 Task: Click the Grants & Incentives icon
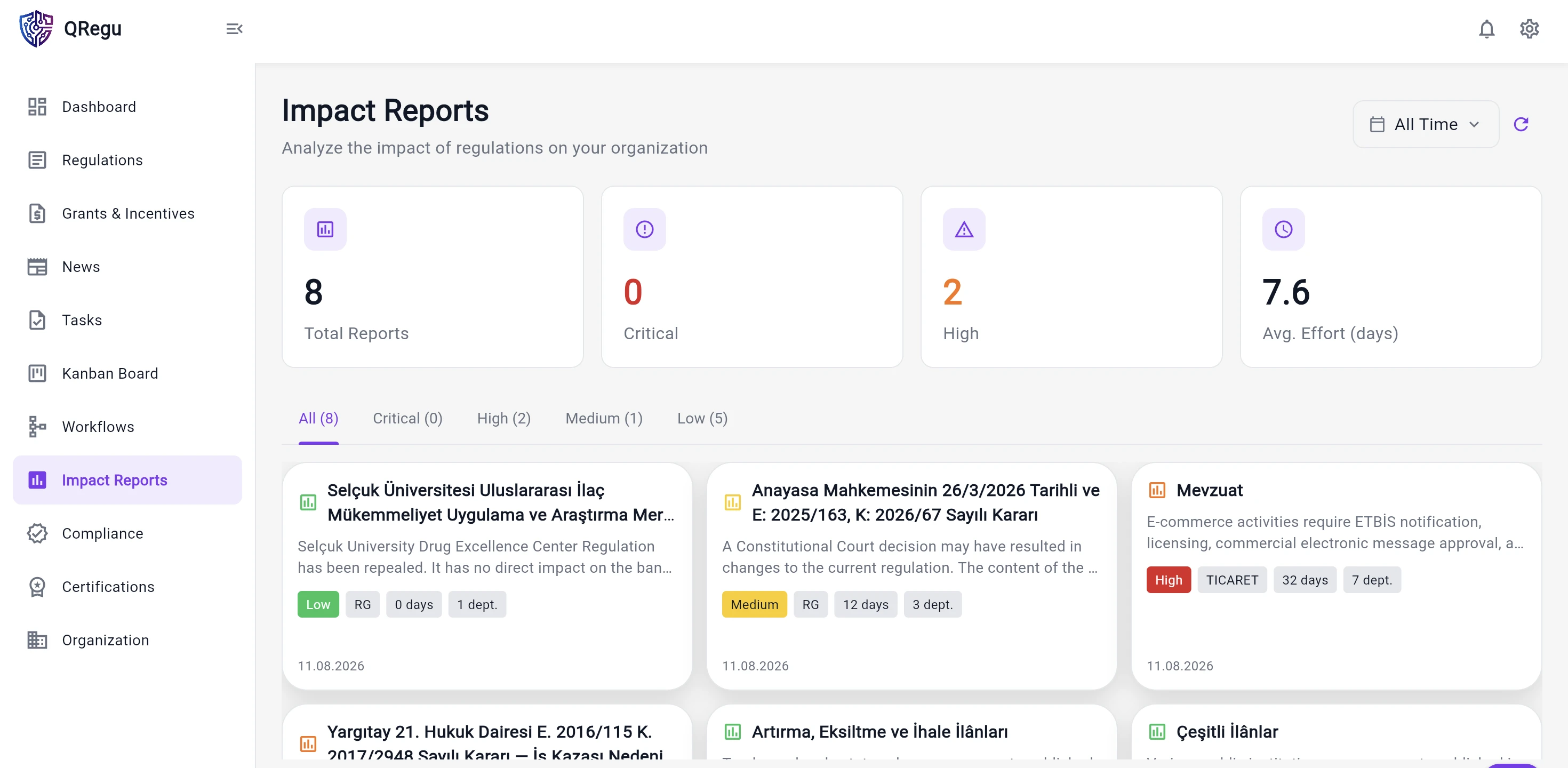pyautogui.click(x=37, y=214)
